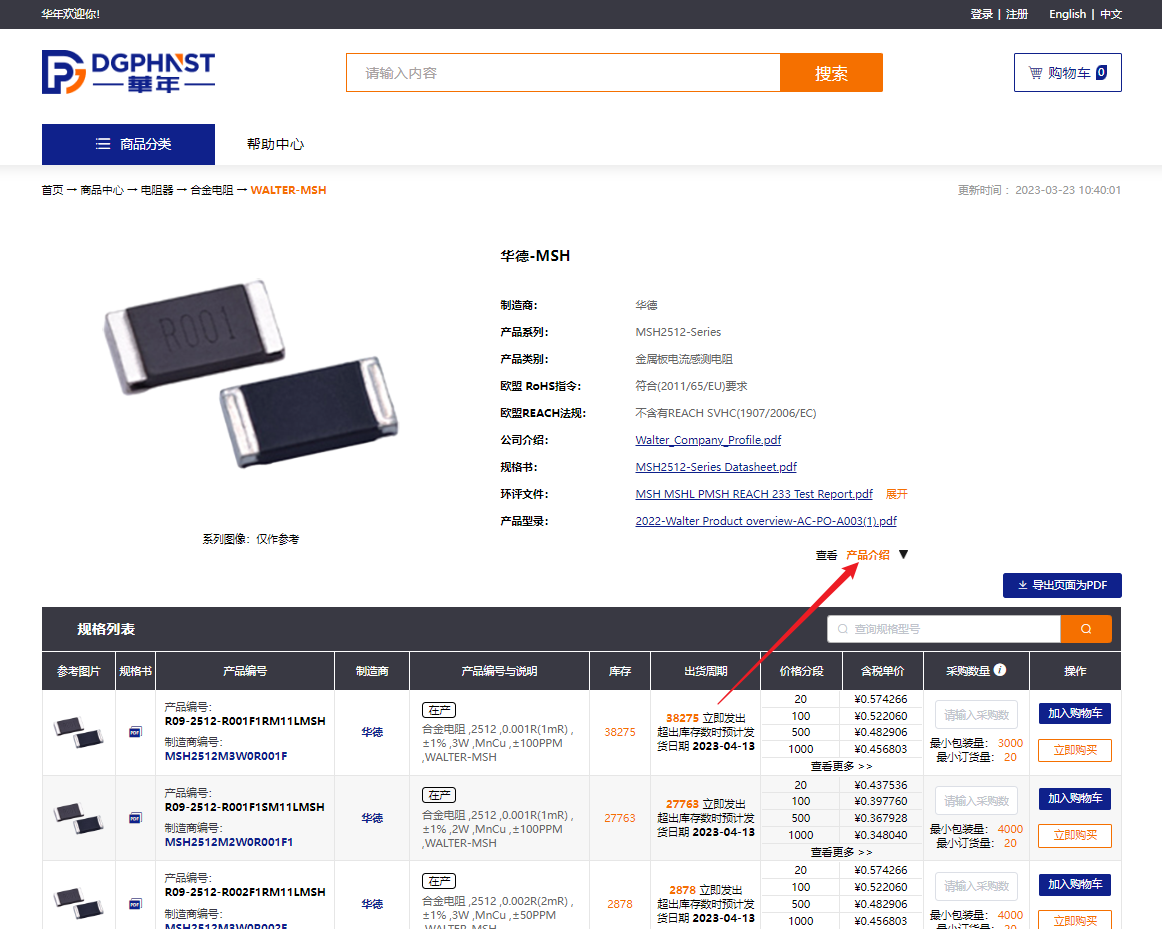
Task: Open the shopping cart button
Action: point(1067,73)
